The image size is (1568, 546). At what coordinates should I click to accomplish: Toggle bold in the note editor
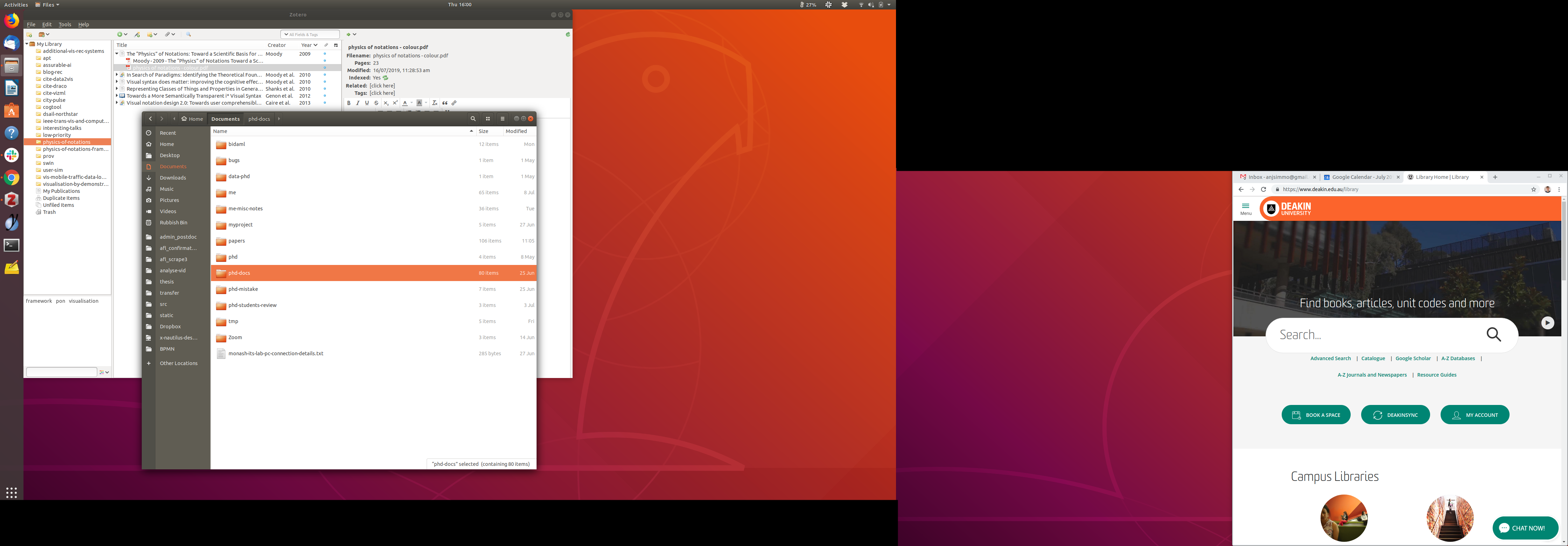pyautogui.click(x=349, y=104)
